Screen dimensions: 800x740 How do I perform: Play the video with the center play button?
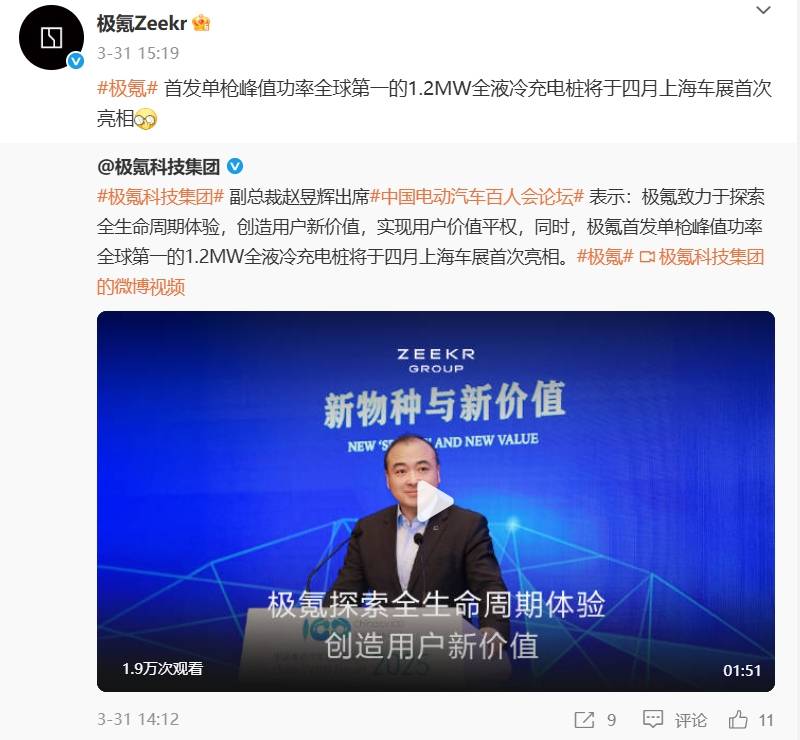point(435,501)
